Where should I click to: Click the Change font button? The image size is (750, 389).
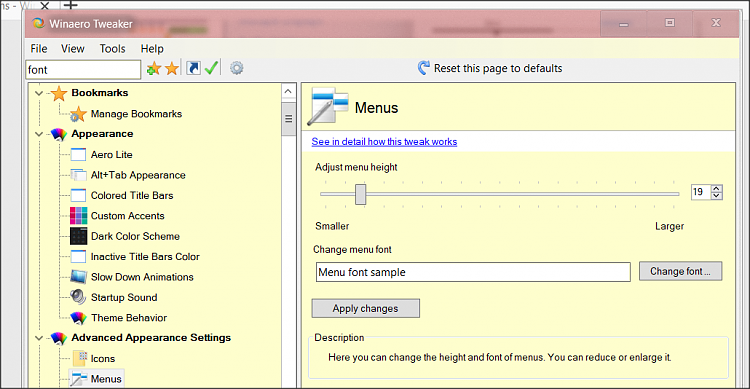(x=680, y=271)
